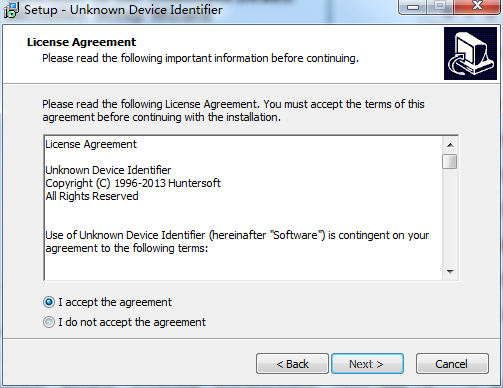
Task: Click the license scrollbar down arrow
Action: 450,272
